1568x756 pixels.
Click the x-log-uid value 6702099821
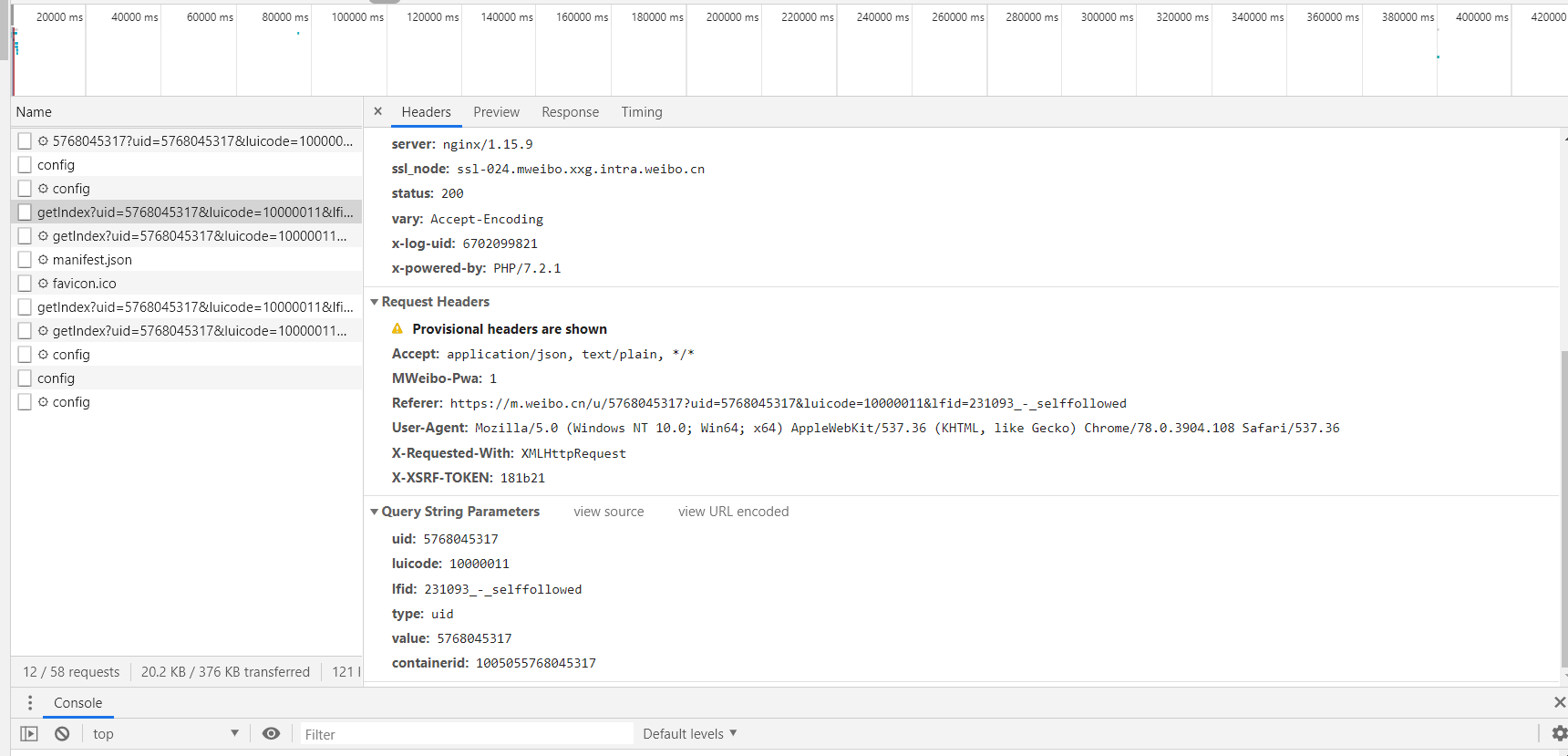500,243
